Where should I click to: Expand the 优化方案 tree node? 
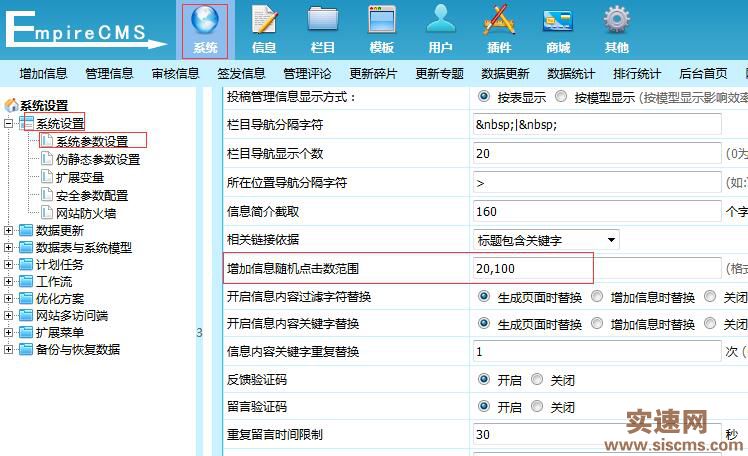point(8,298)
